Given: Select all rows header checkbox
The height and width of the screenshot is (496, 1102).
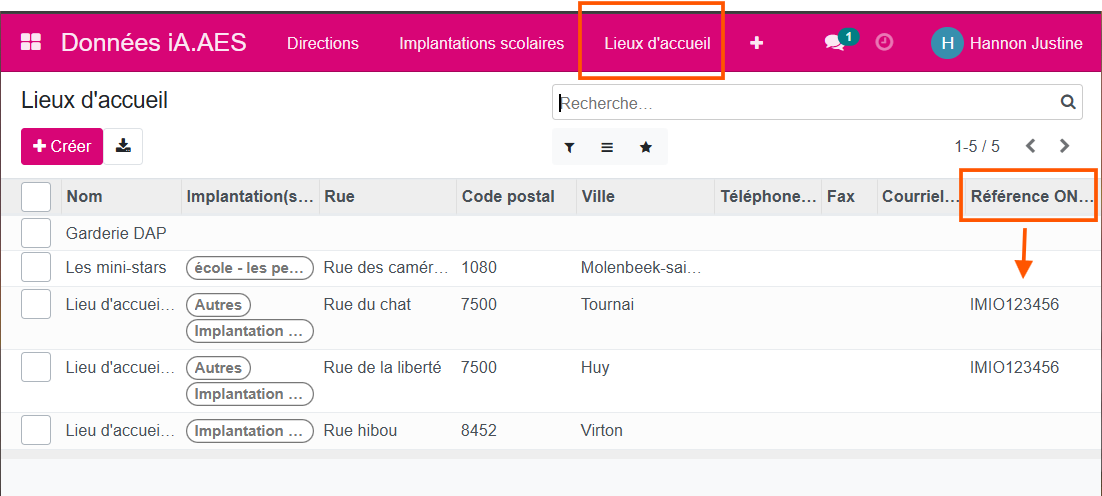Looking at the screenshot, I should point(36,197).
